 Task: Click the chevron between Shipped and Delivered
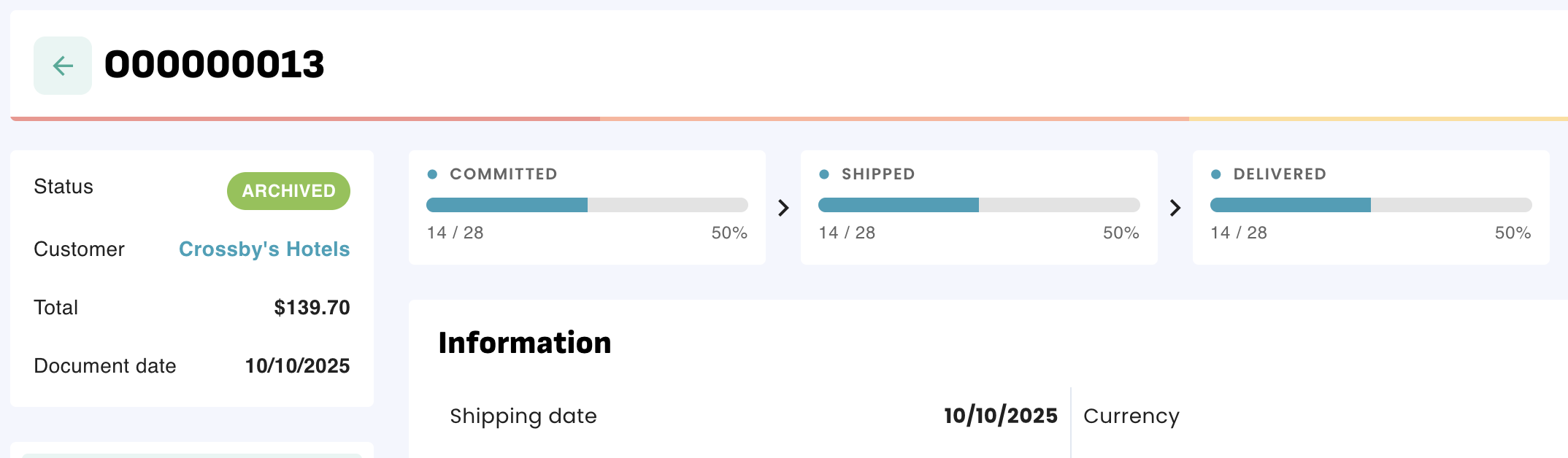[x=1175, y=209]
